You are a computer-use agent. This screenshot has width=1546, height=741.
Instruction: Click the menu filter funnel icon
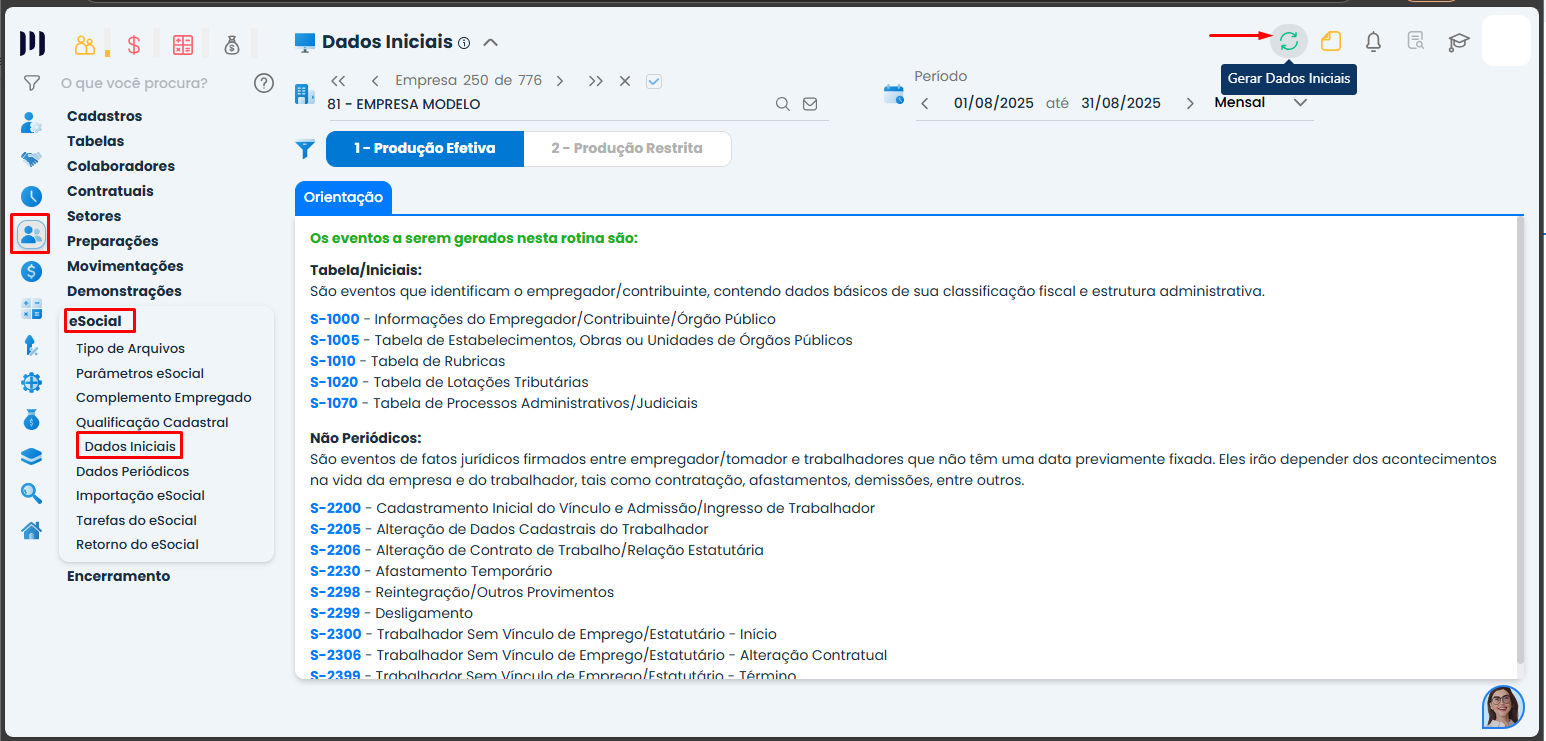(x=32, y=83)
